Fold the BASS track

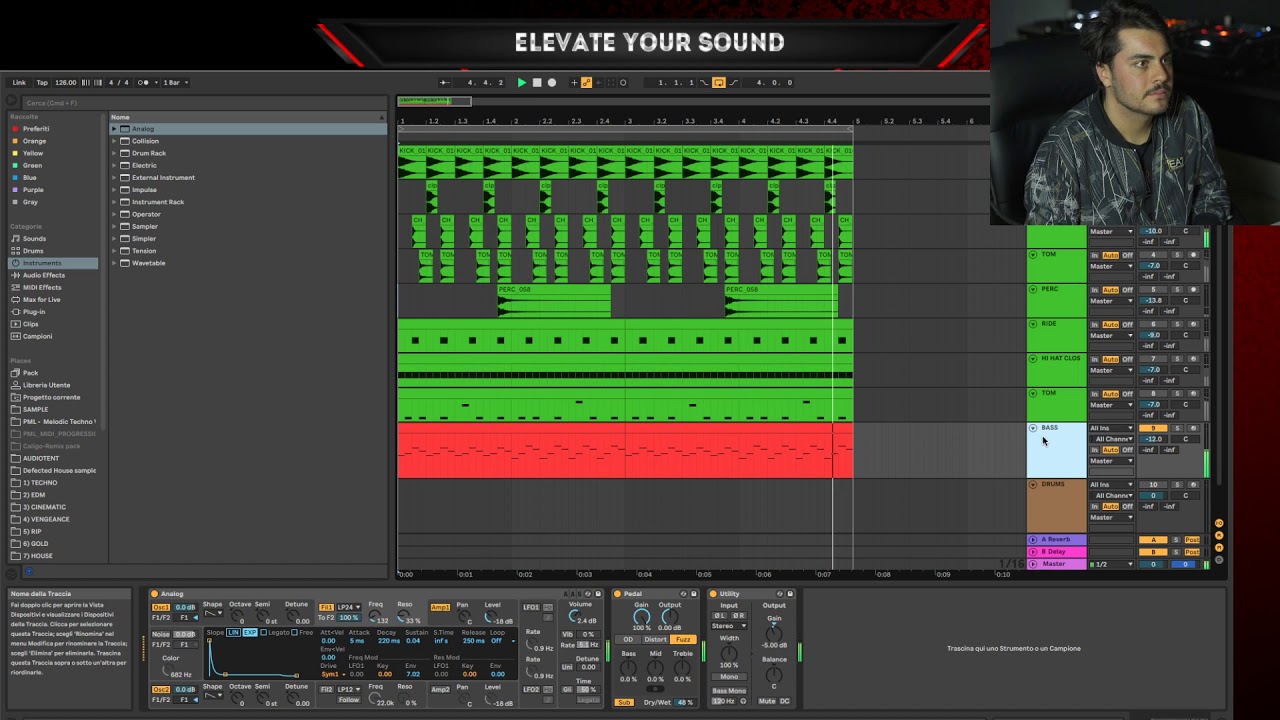pos(1033,428)
